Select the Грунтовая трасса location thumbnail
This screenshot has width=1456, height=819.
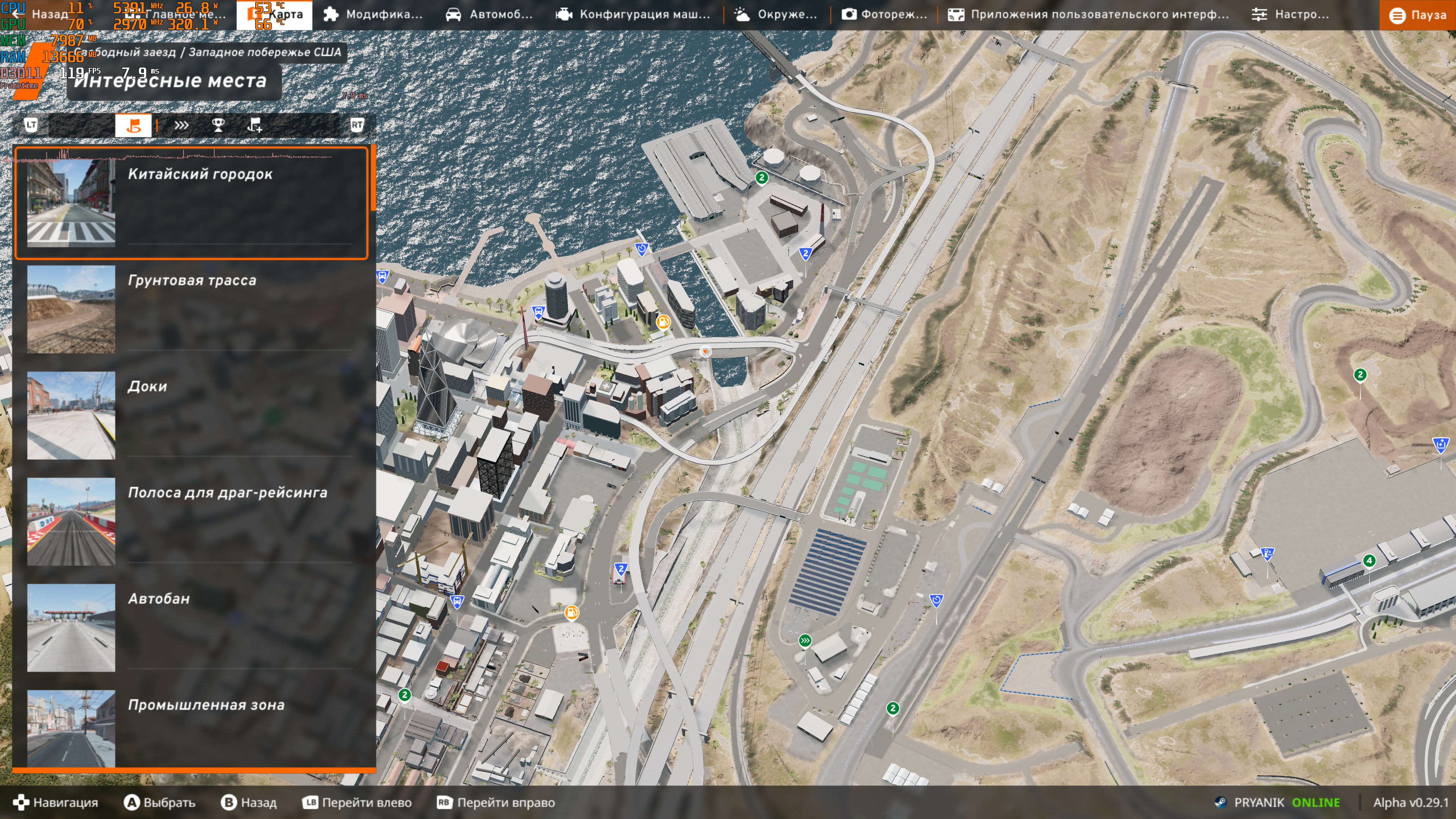coord(71,309)
